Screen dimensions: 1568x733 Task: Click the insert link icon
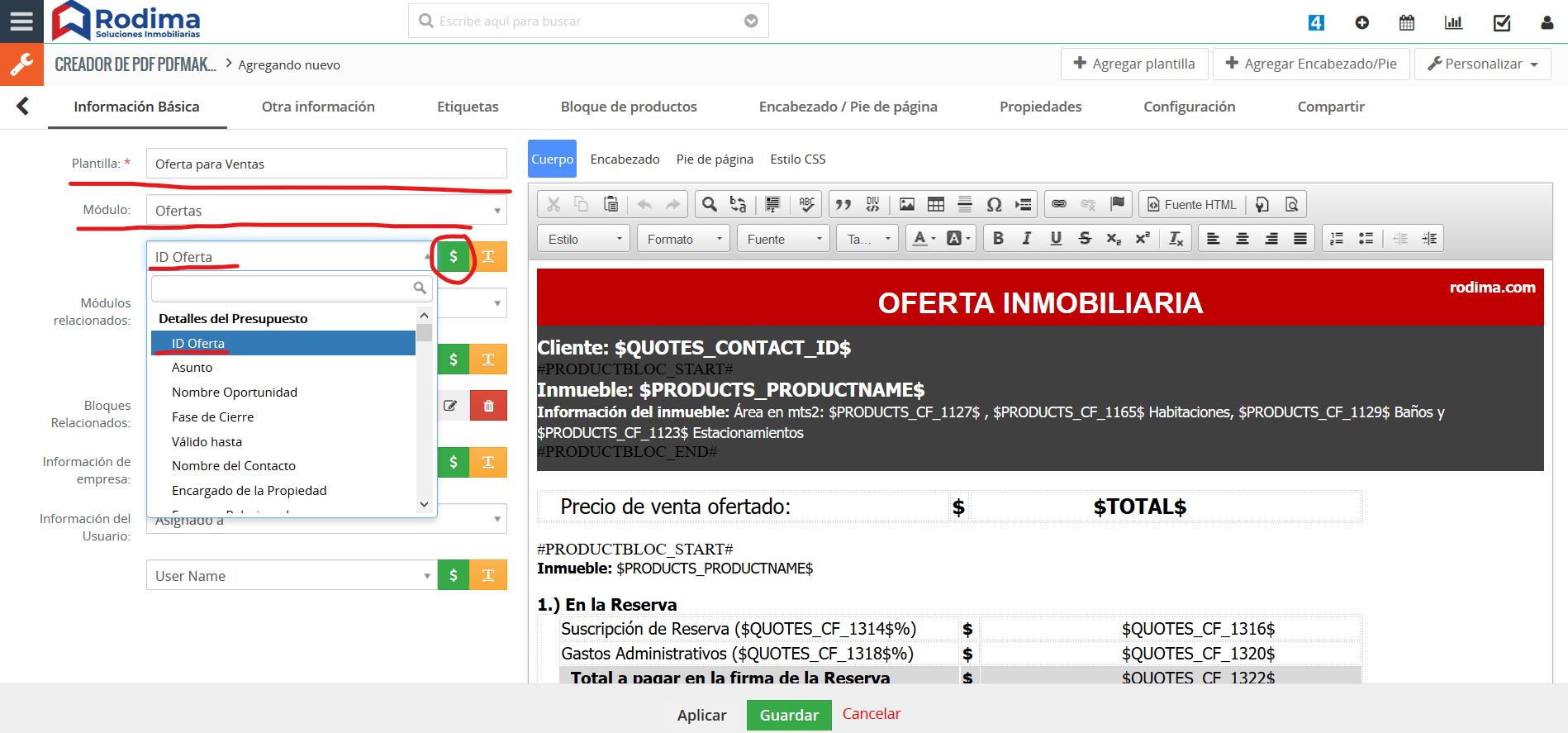pyautogui.click(x=1059, y=205)
